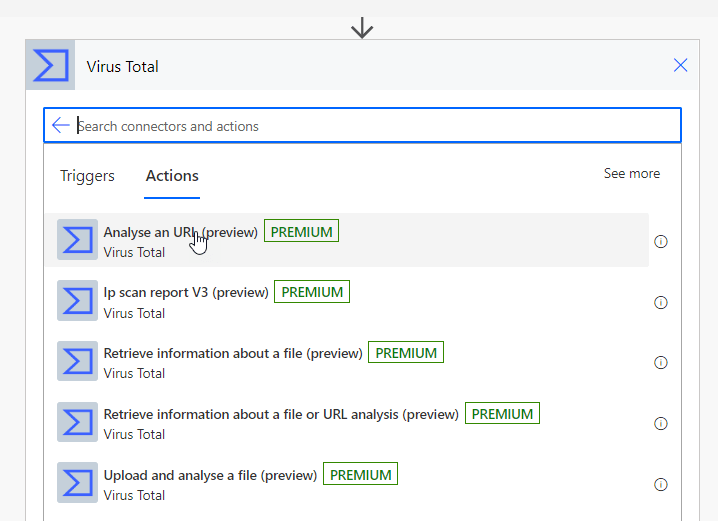Close the Virus Total panel

tap(680, 66)
